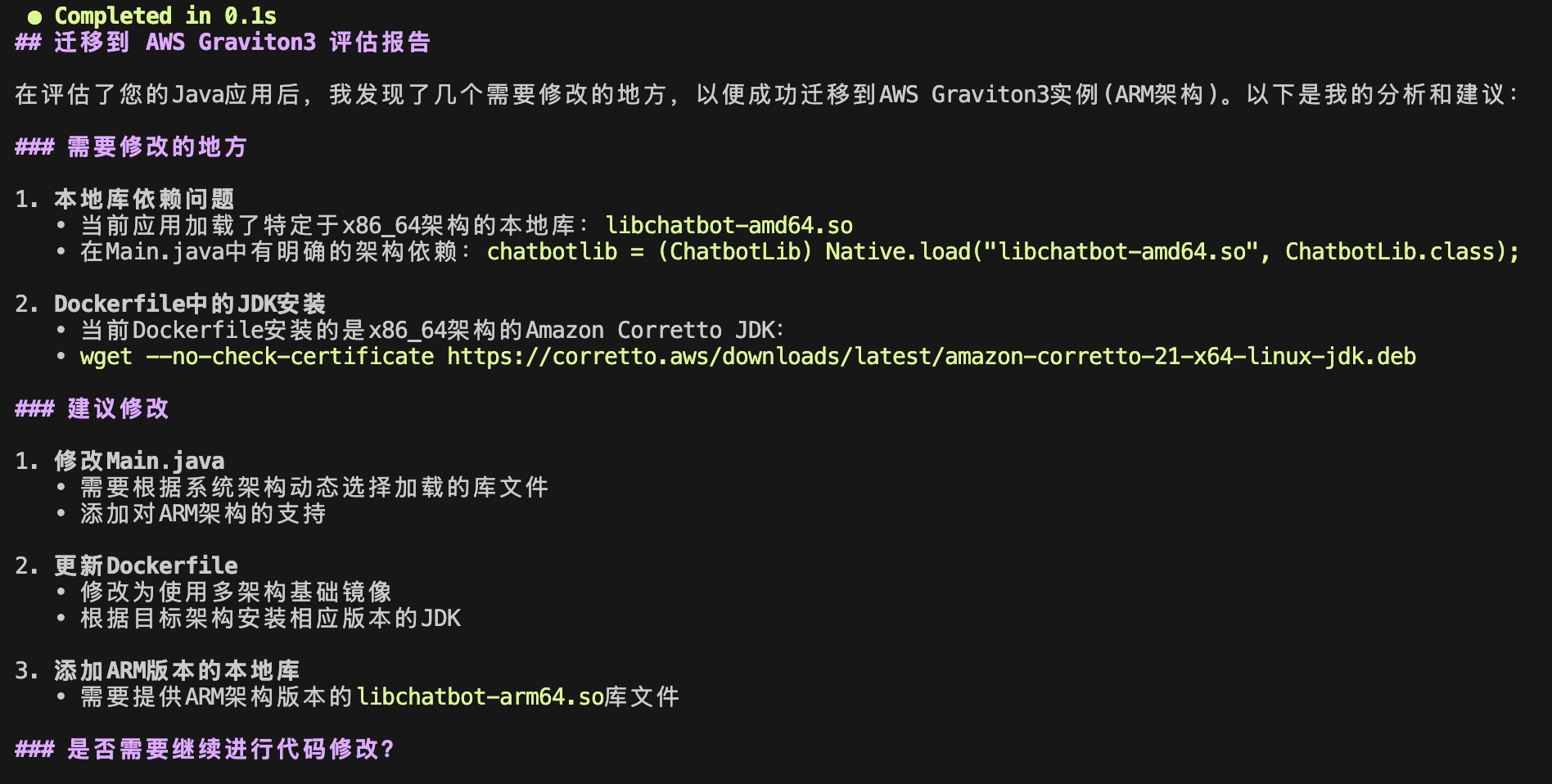Select the "添加ARM版本的本地库" suggestion title
The height and width of the screenshot is (784, 1552).
177,670
